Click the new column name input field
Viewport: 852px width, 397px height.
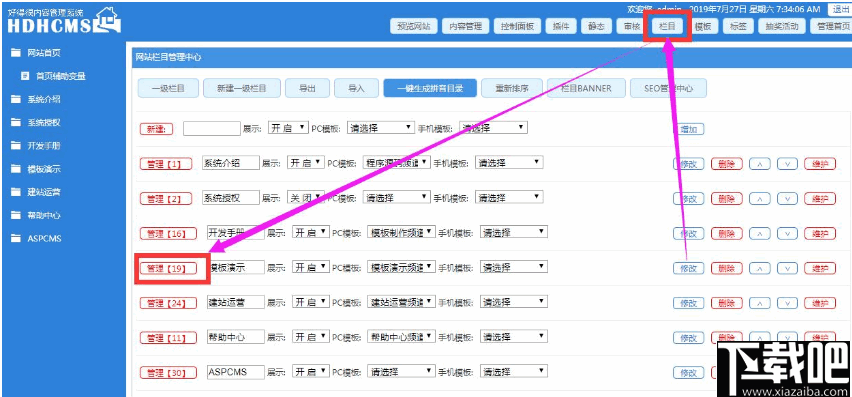[212, 128]
